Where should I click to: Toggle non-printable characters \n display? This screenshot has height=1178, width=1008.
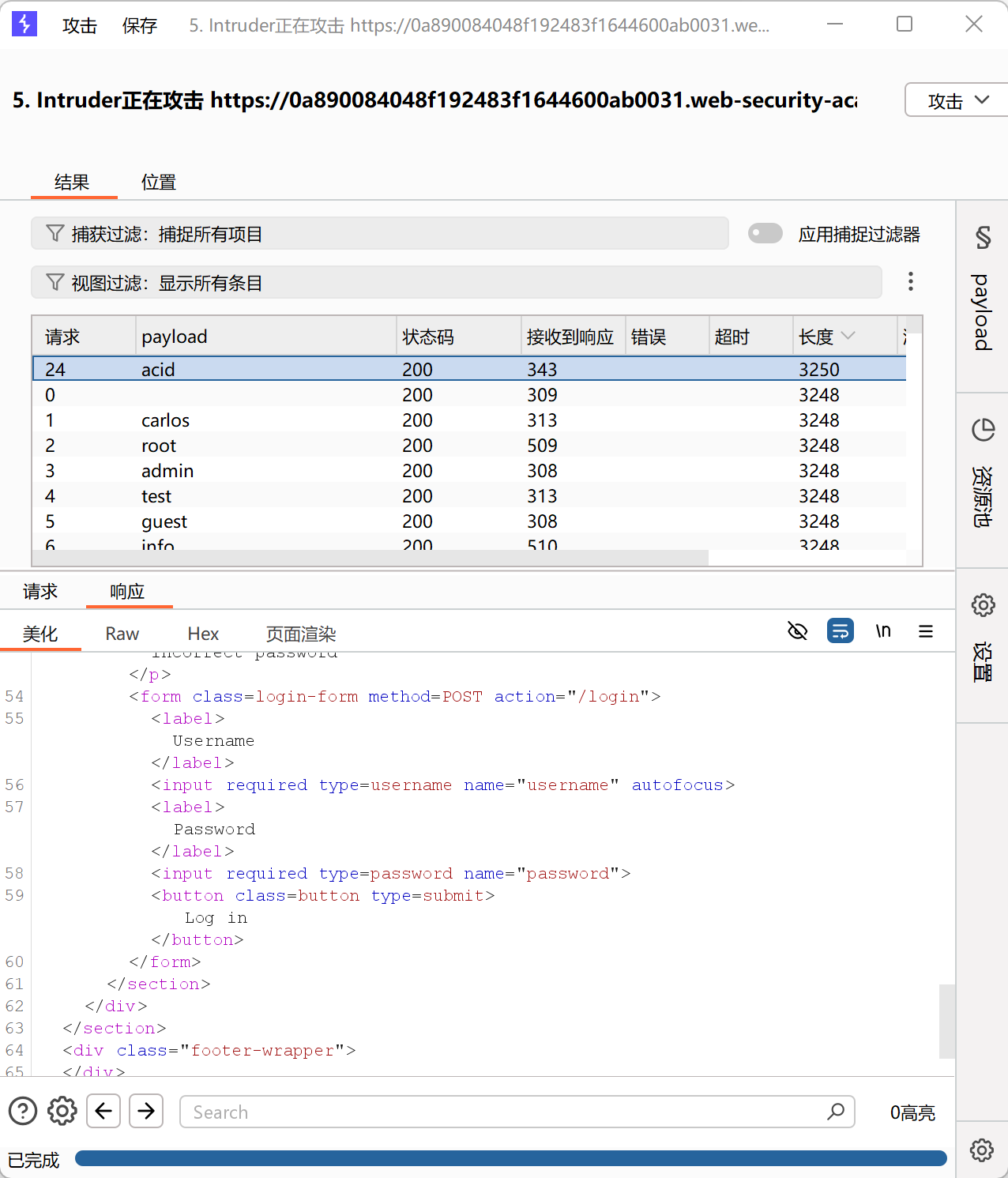tap(883, 631)
